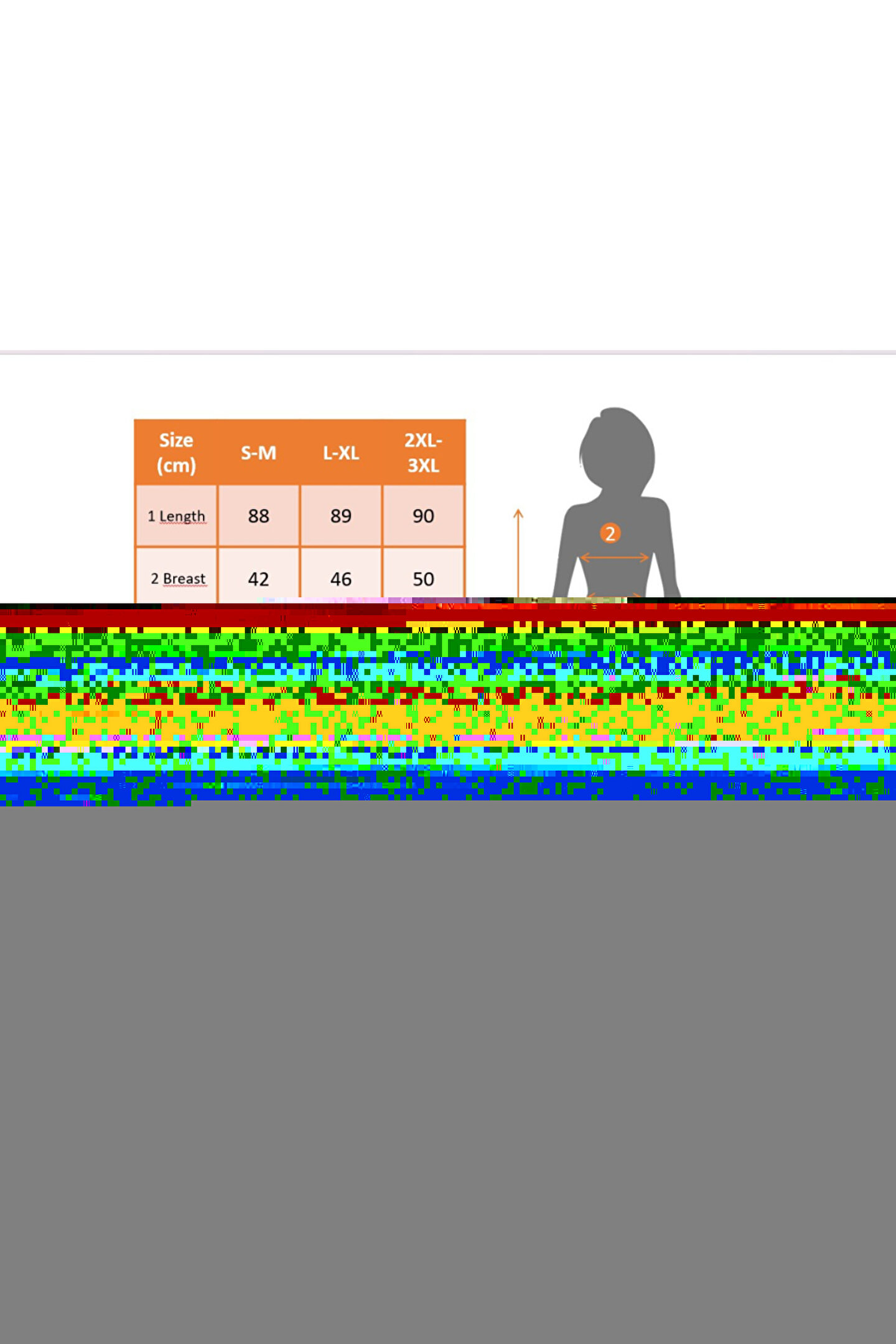The width and height of the screenshot is (896, 1344).
Task: Select the length value 89 cell
Action: 341,516
